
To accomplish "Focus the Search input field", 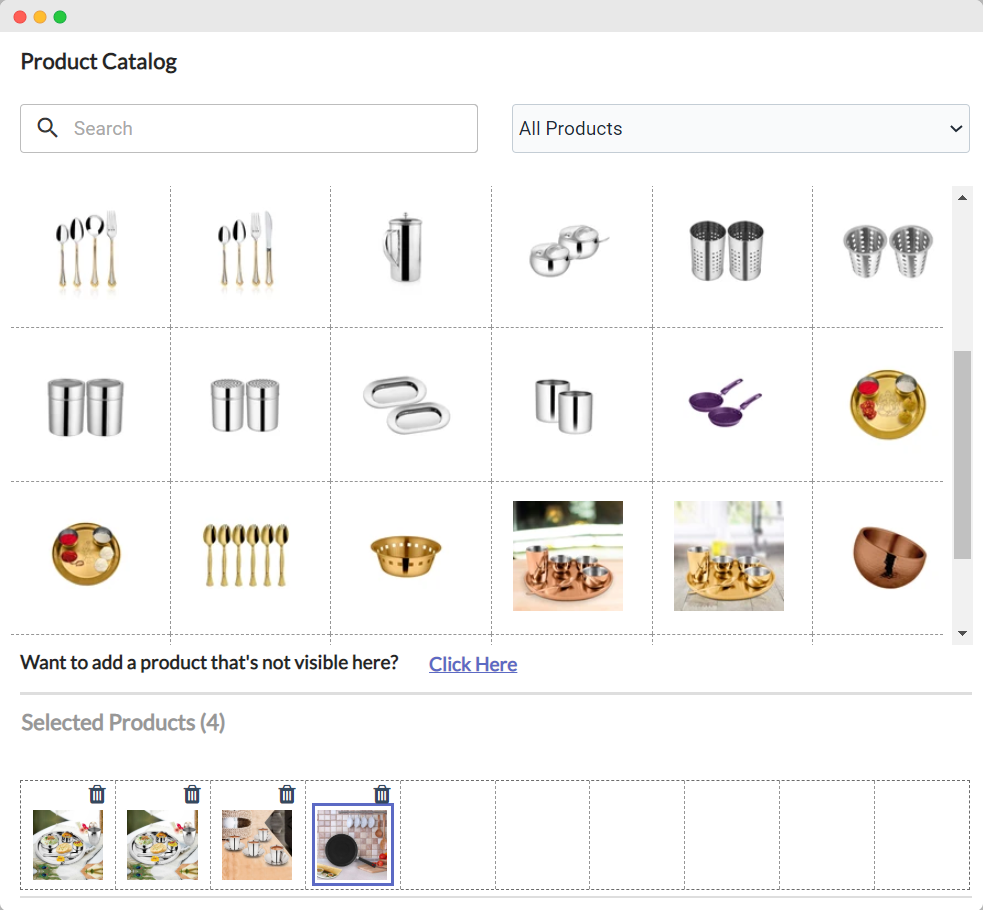I will [x=249, y=128].
